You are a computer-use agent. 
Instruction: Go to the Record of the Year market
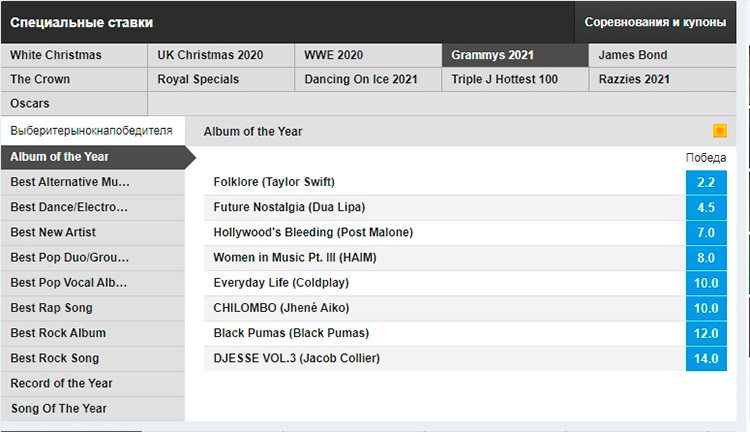[92, 383]
